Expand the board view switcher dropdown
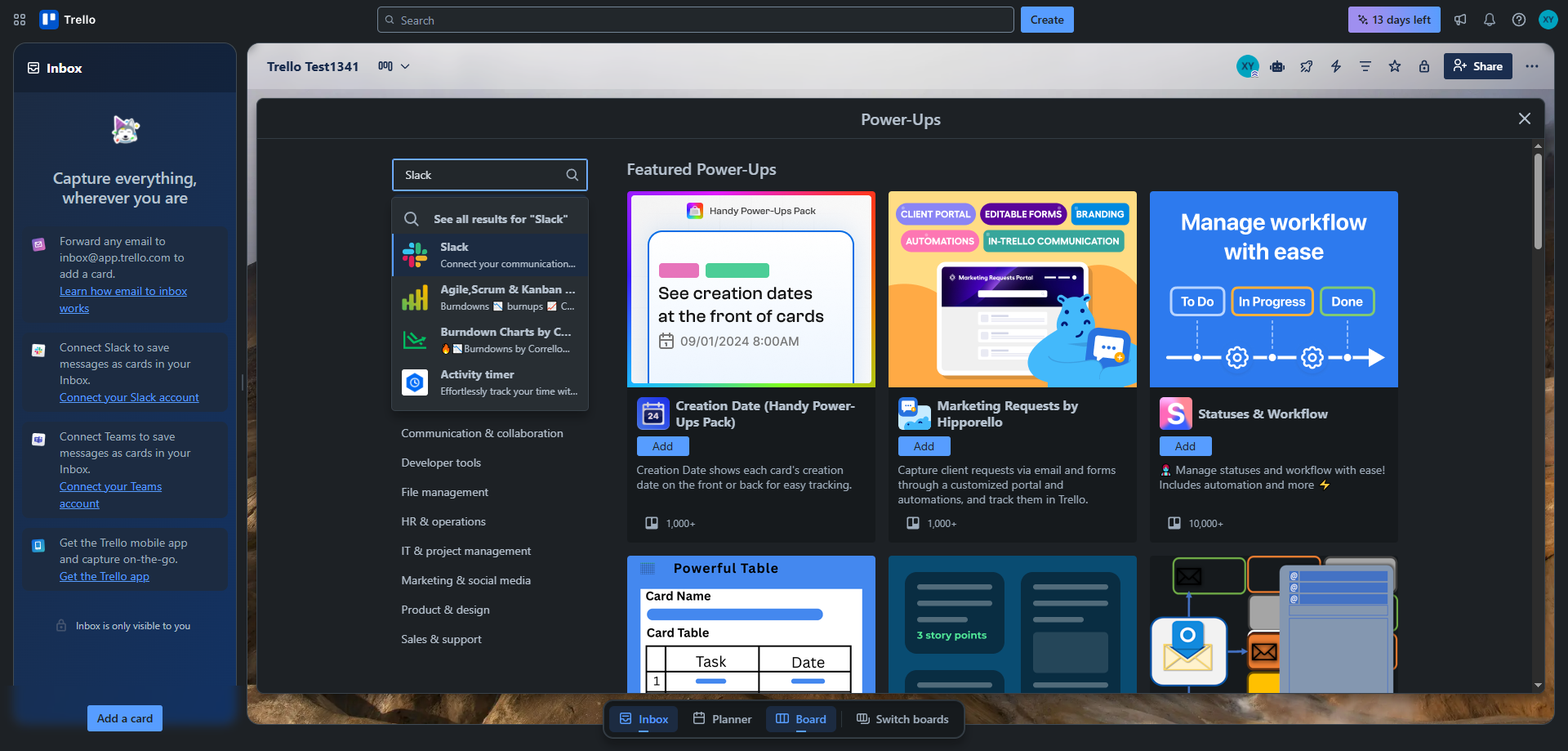The image size is (1568, 751). 394,66
